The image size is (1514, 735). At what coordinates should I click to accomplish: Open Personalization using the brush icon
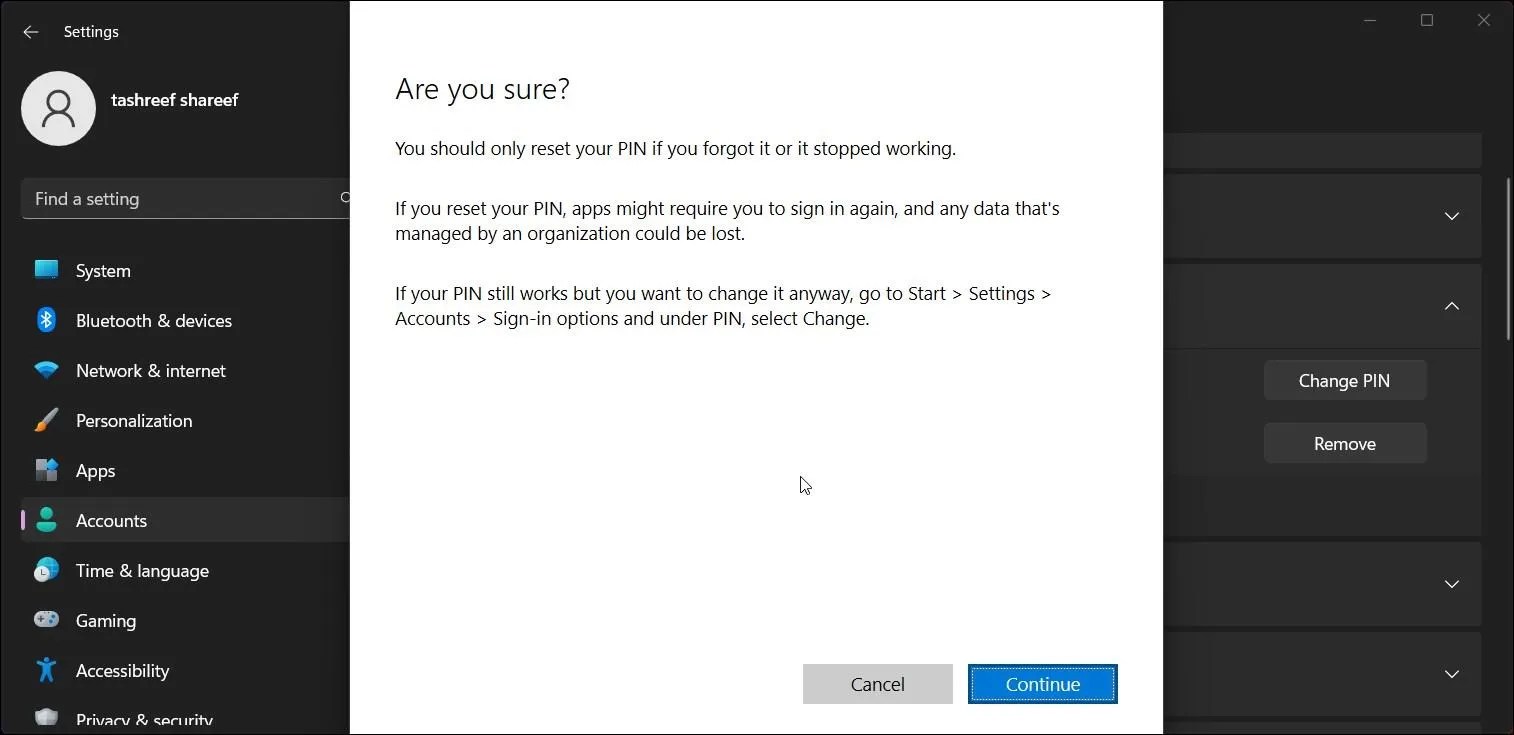[46, 420]
